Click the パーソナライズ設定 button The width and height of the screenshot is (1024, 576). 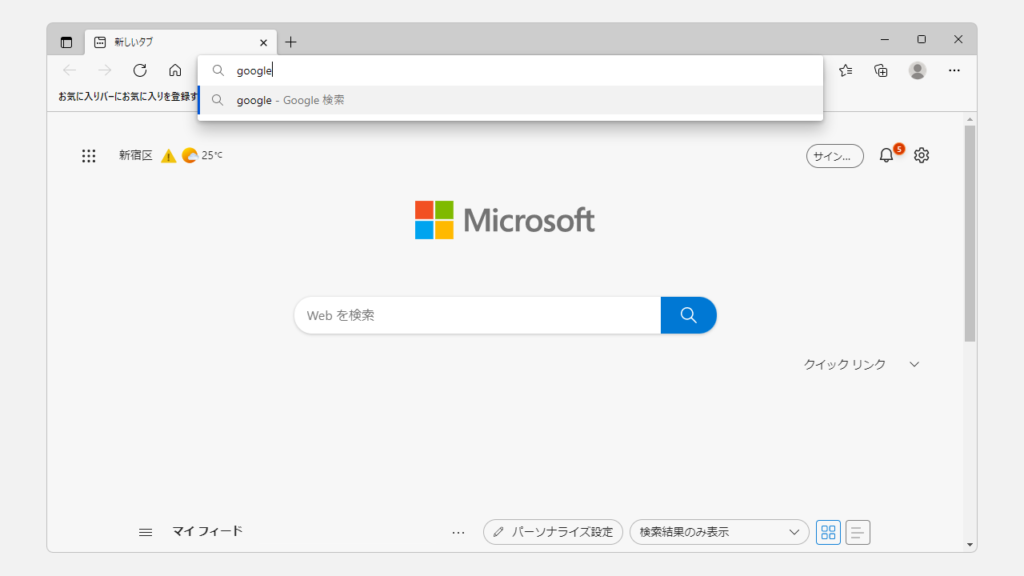pos(553,532)
